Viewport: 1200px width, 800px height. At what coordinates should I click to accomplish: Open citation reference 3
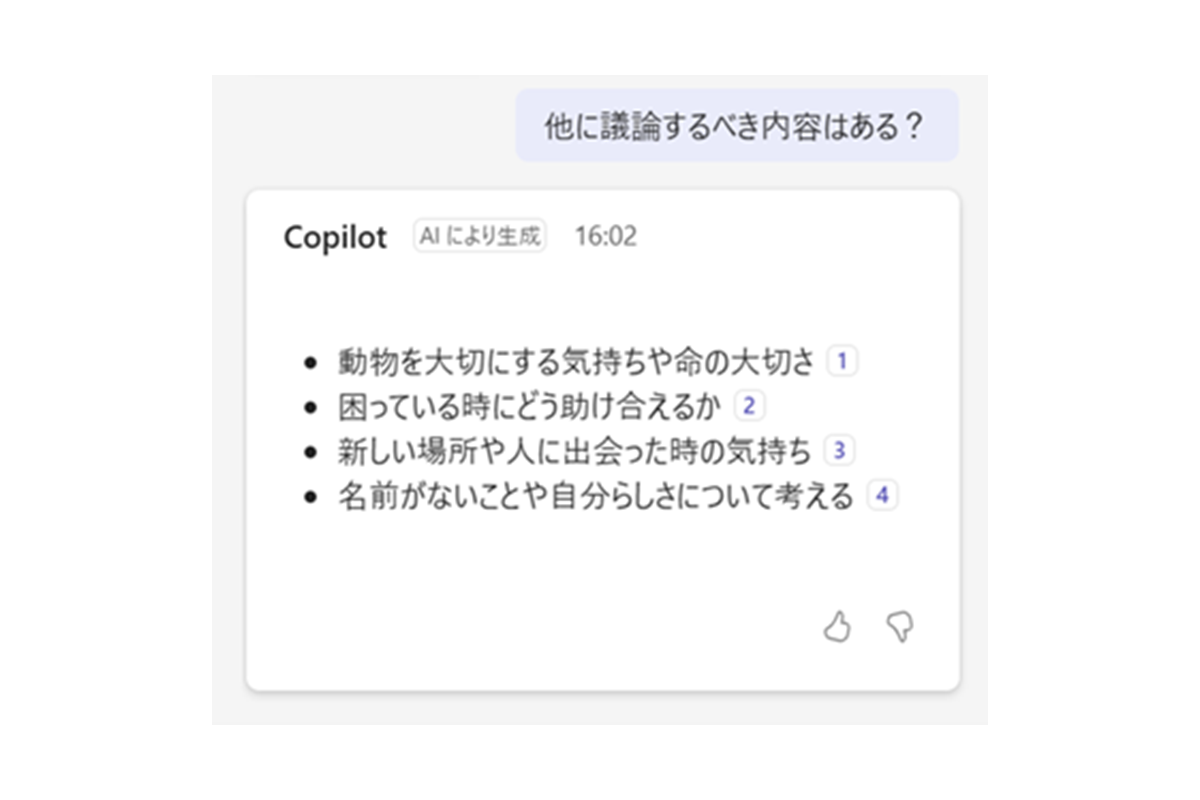(839, 451)
